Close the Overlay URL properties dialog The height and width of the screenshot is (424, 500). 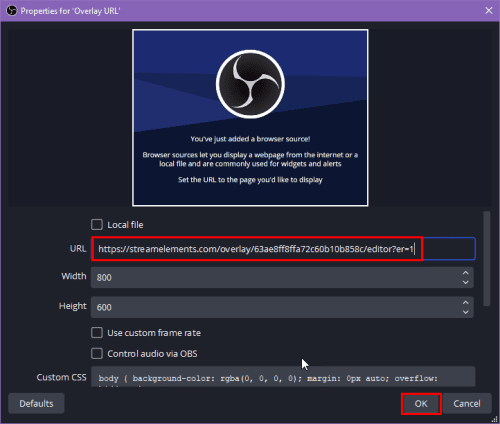489,11
